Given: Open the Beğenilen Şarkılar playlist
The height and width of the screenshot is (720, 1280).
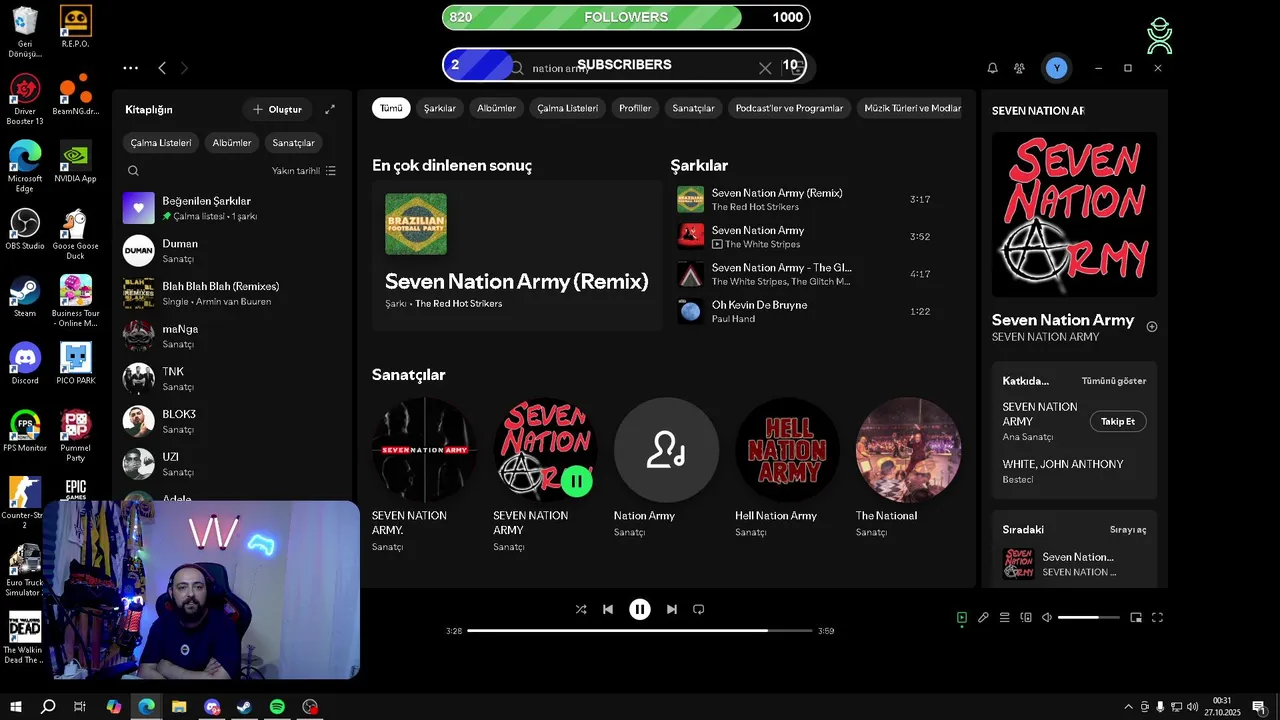Looking at the screenshot, I should click(232, 208).
